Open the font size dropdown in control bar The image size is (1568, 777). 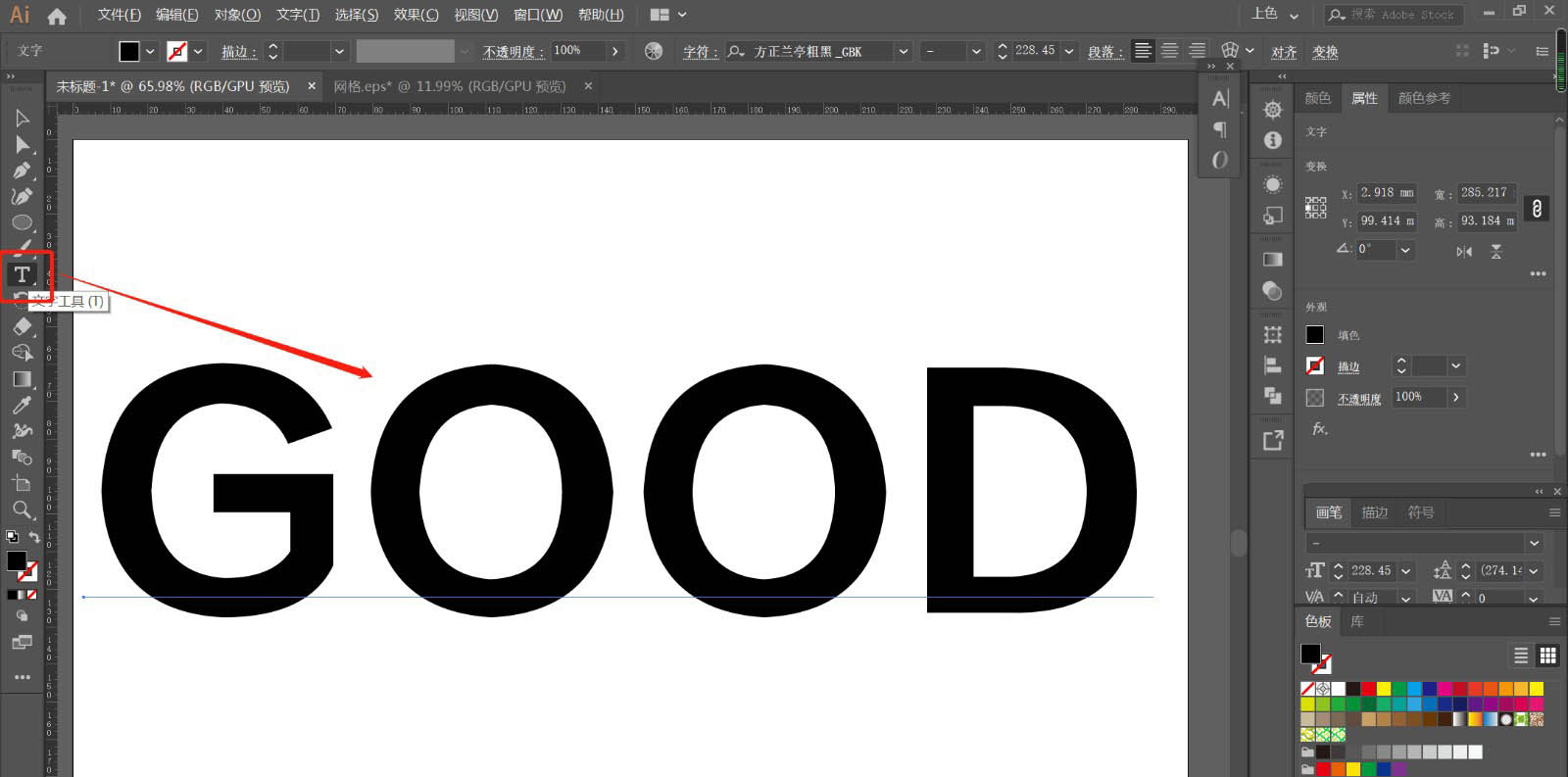pyautogui.click(x=1069, y=51)
